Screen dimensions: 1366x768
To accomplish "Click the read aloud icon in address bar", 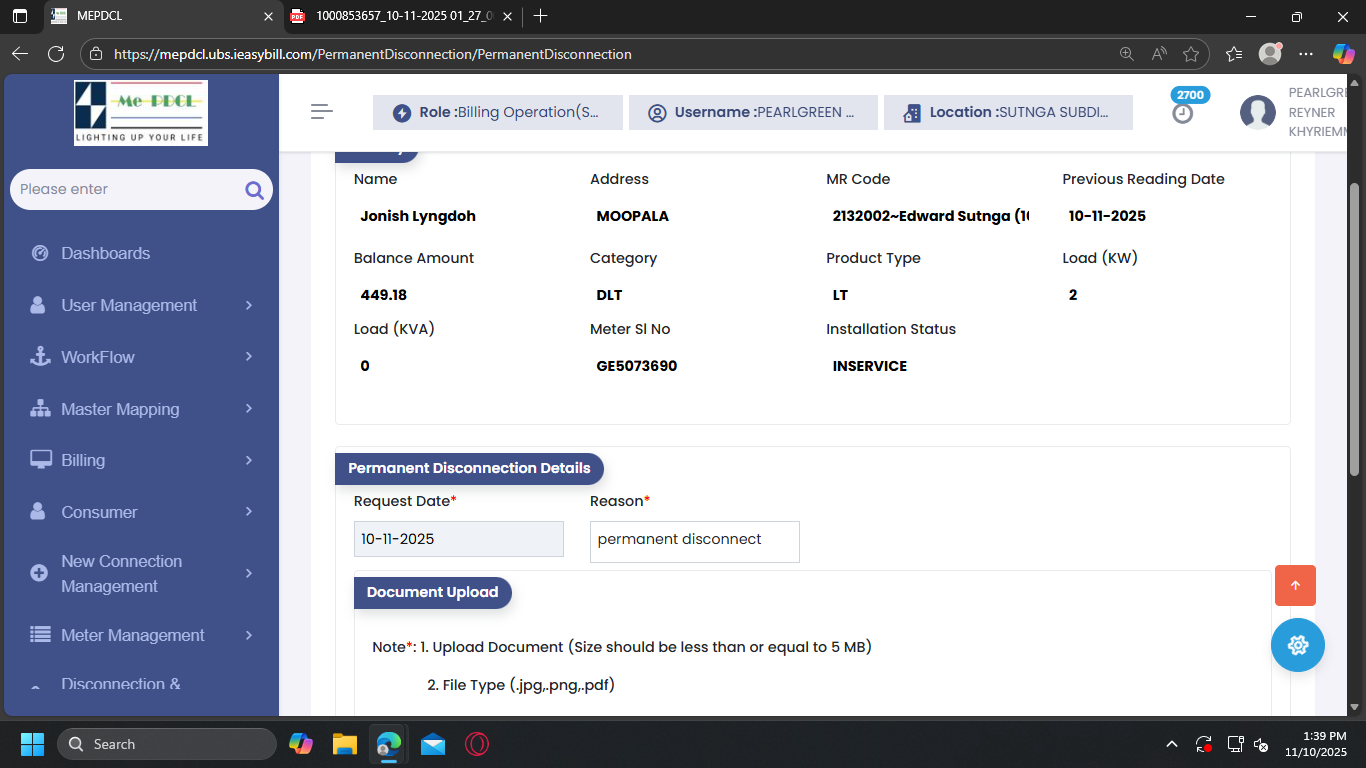I will tap(1159, 54).
